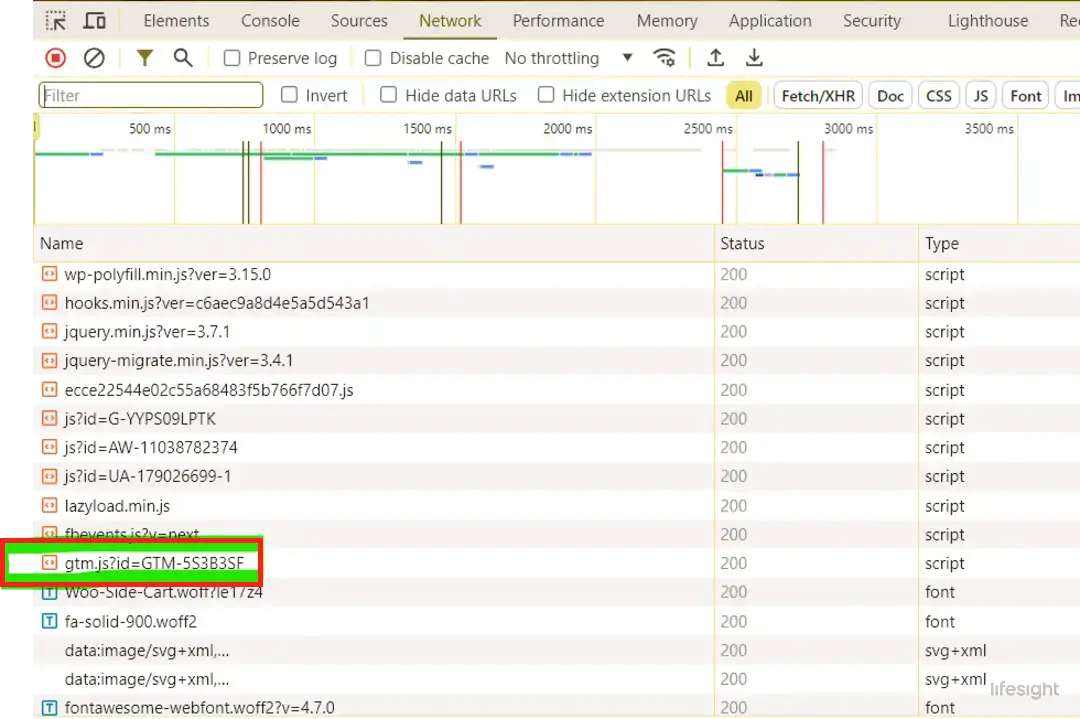Enable the Disable cache checkbox
The width and height of the screenshot is (1080, 719).
(x=373, y=59)
